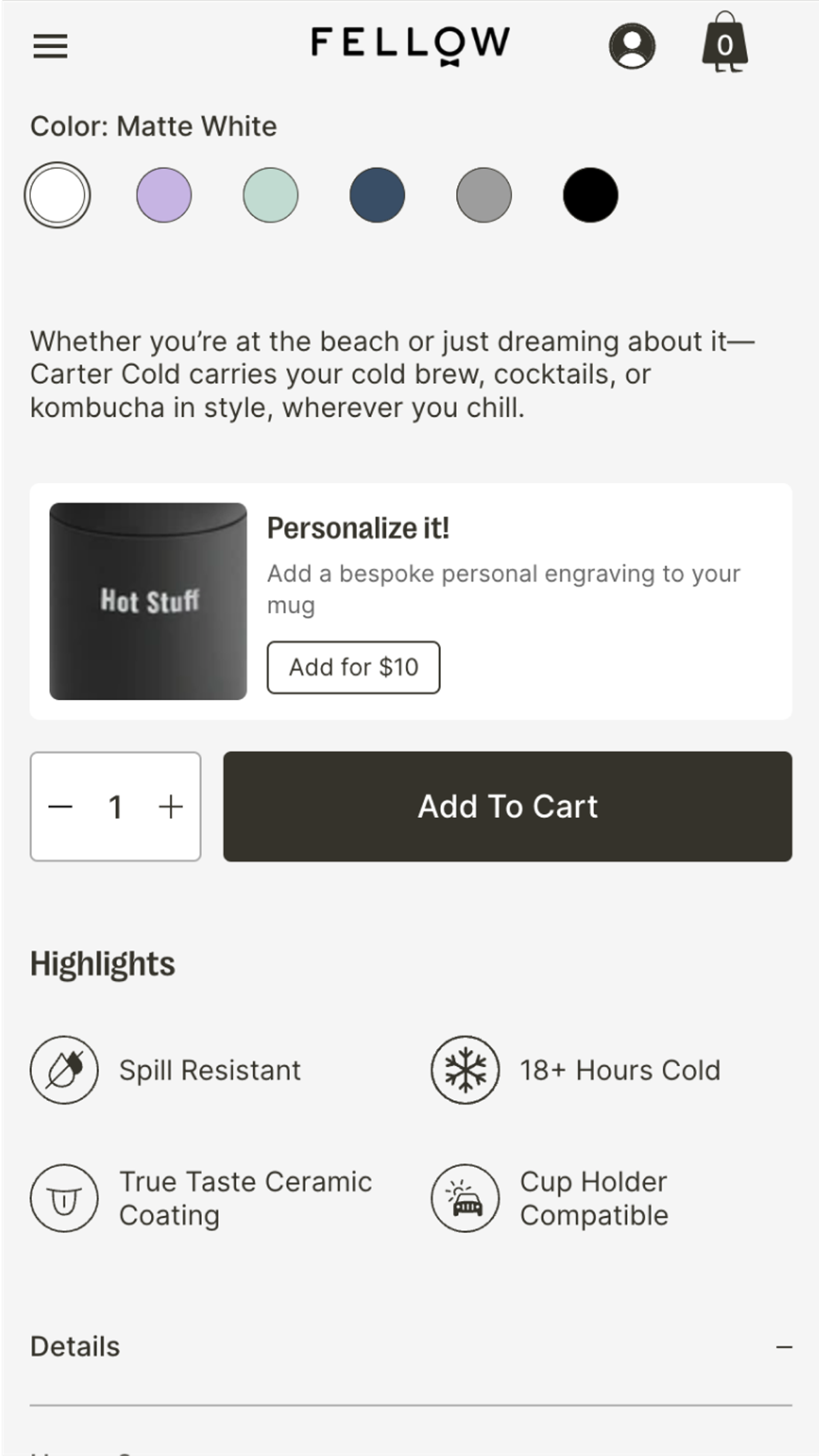This screenshot has width=819, height=1456.
Task: Select the gray color option
Action: pos(484,194)
